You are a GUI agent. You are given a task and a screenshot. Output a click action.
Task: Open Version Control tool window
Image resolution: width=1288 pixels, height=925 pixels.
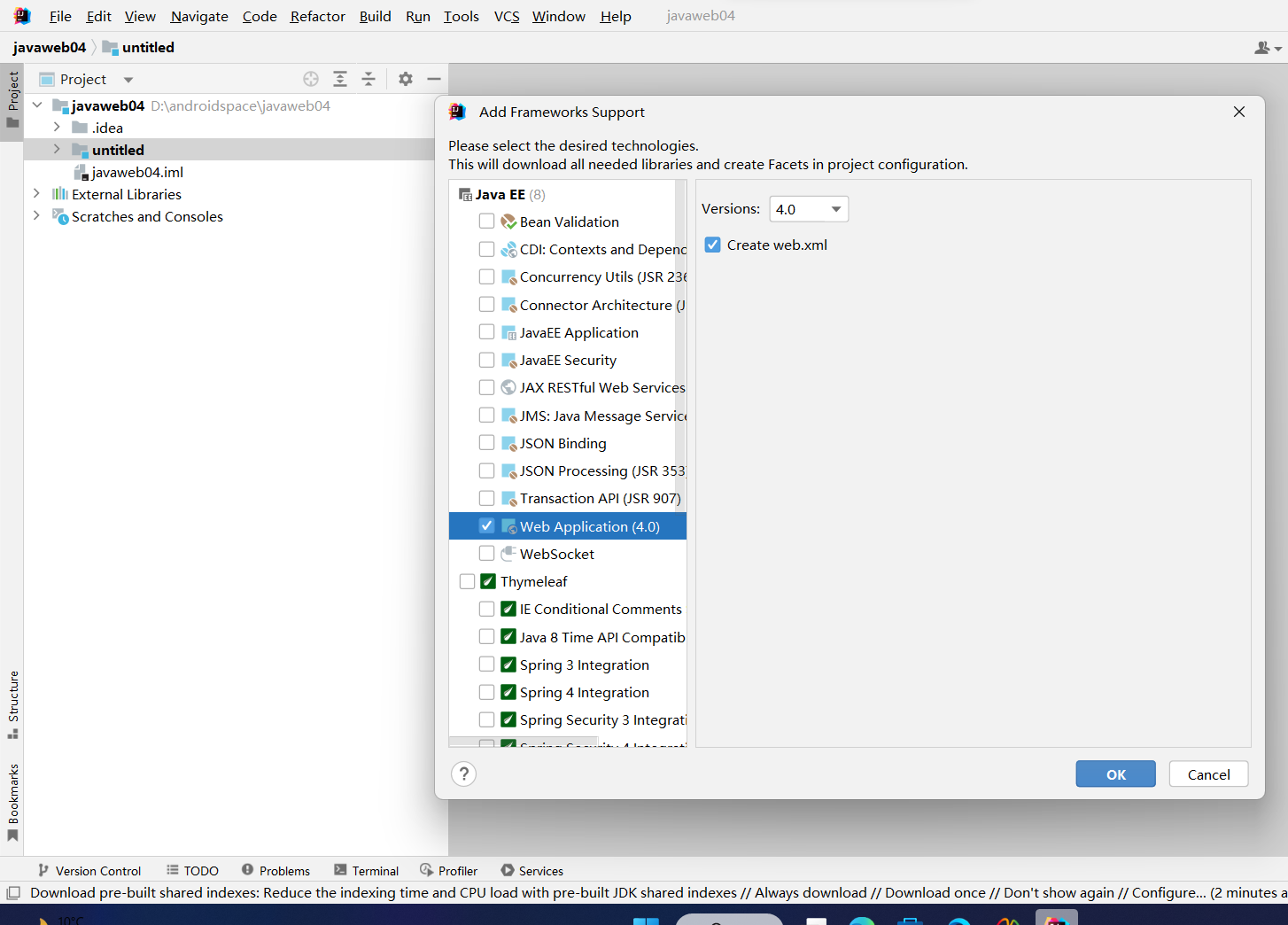89,871
